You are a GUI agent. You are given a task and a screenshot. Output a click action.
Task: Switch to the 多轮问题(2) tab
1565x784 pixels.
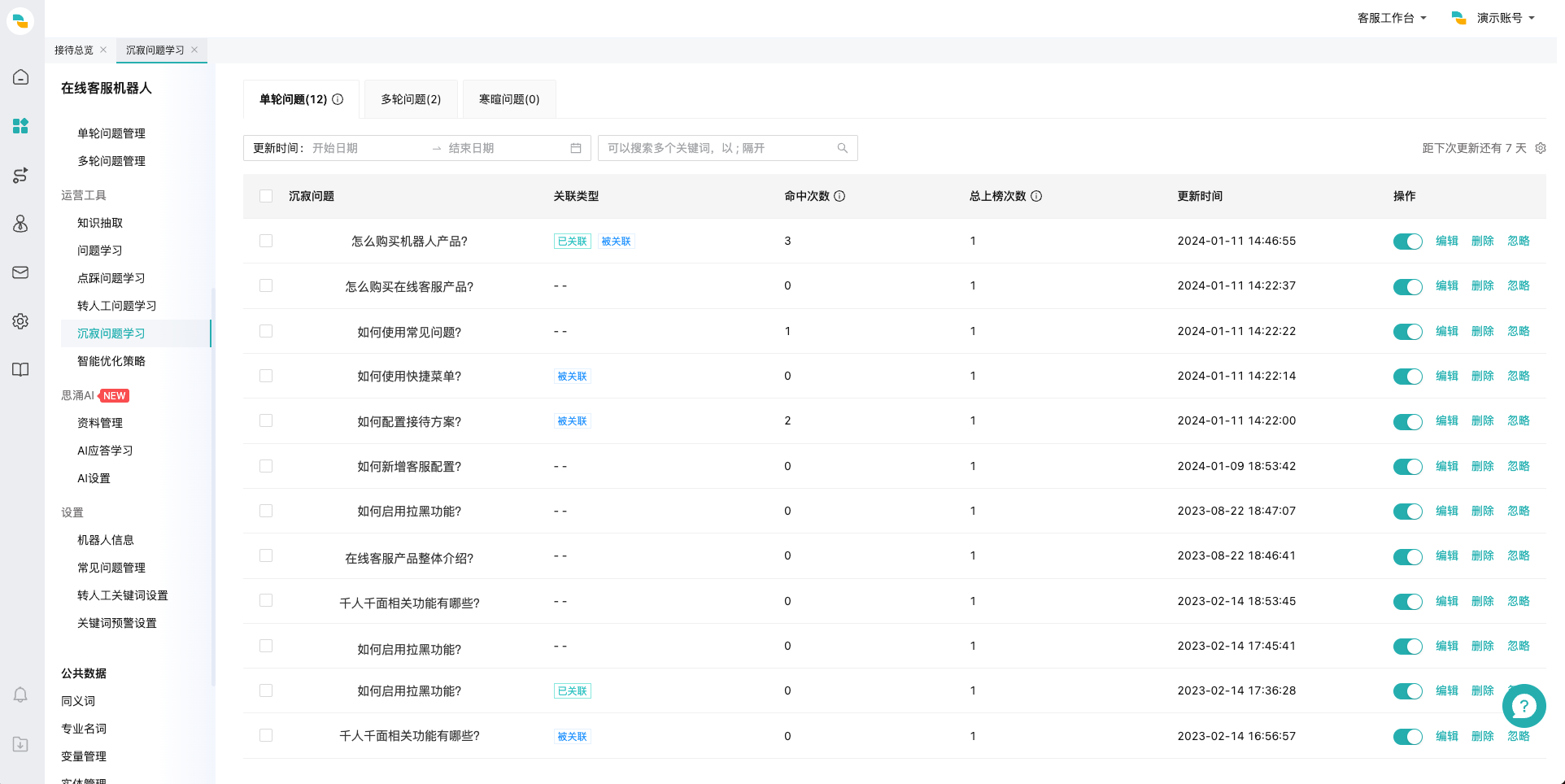[x=411, y=99]
